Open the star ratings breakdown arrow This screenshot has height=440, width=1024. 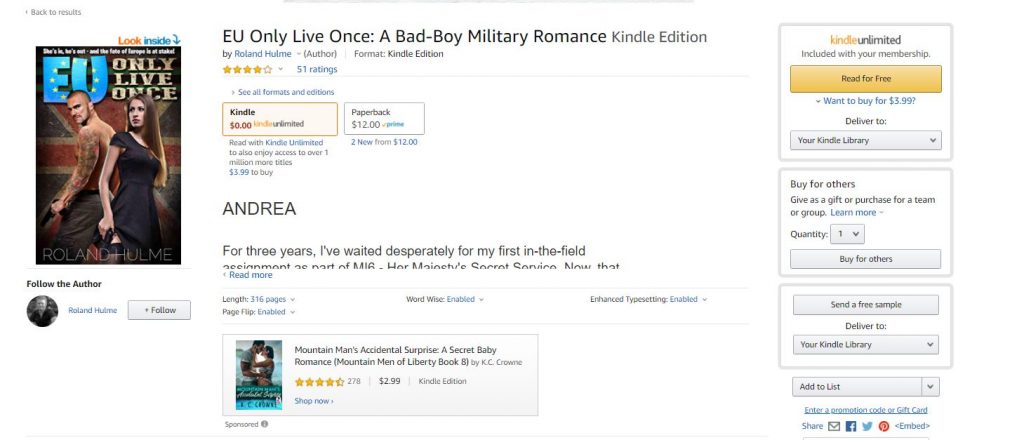281,69
